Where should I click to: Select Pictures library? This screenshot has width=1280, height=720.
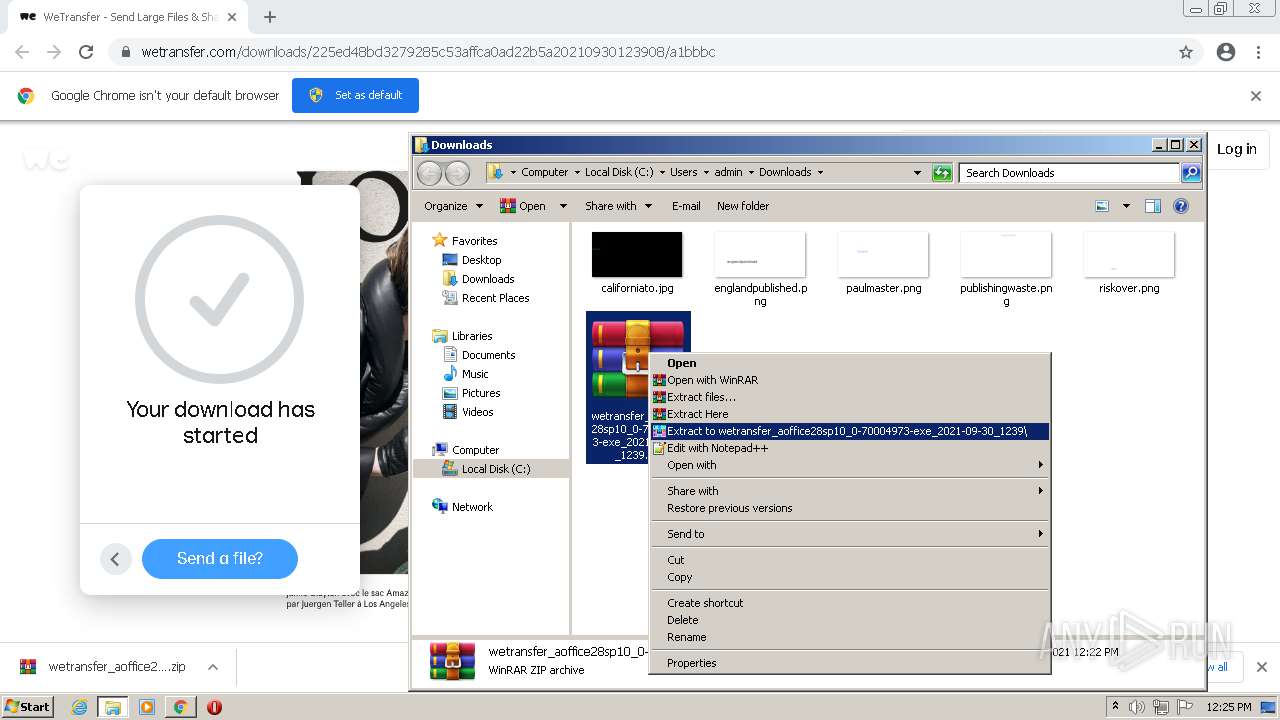(480, 393)
